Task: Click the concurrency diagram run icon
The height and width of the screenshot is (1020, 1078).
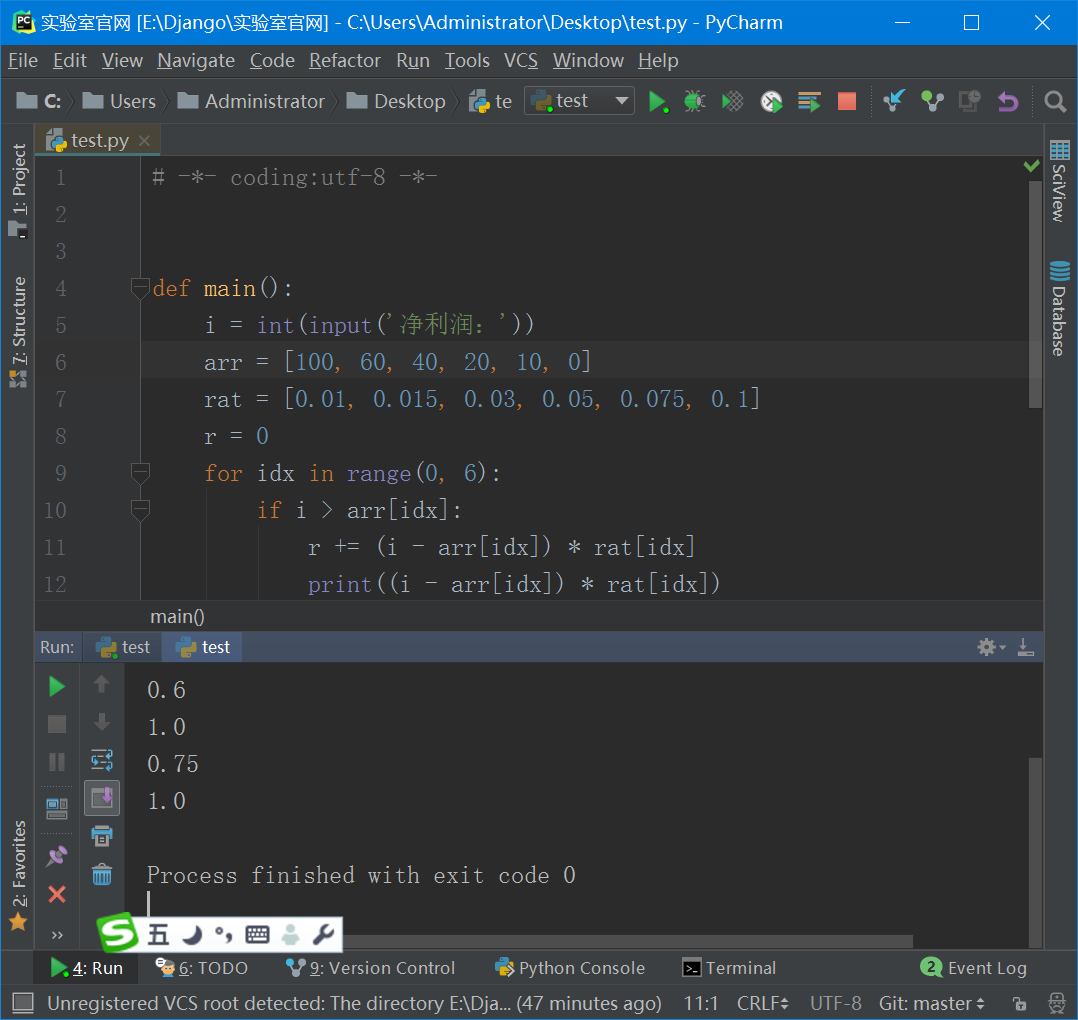Action: click(809, 102)
